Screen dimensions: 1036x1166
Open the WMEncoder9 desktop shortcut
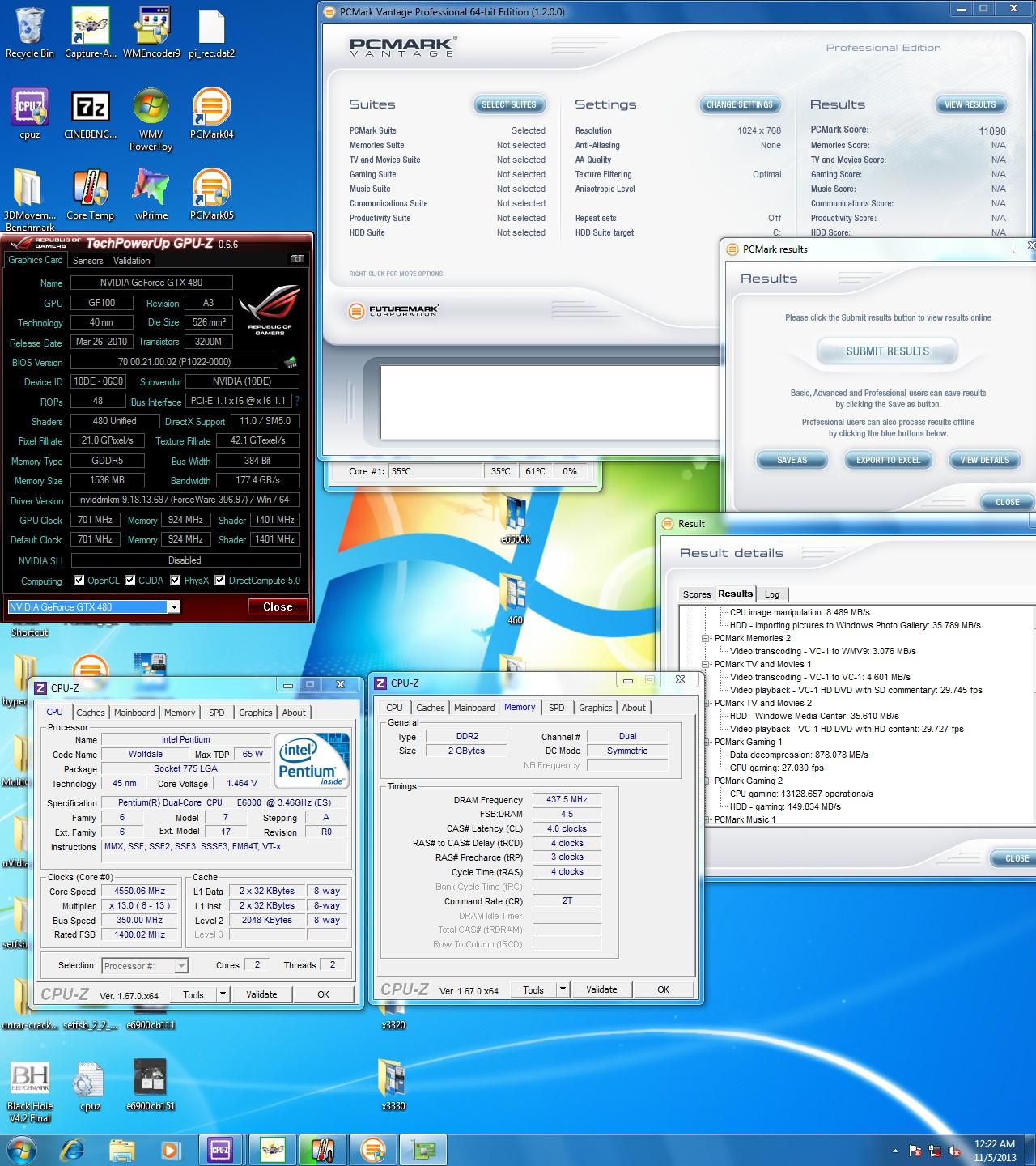(151, 32)
